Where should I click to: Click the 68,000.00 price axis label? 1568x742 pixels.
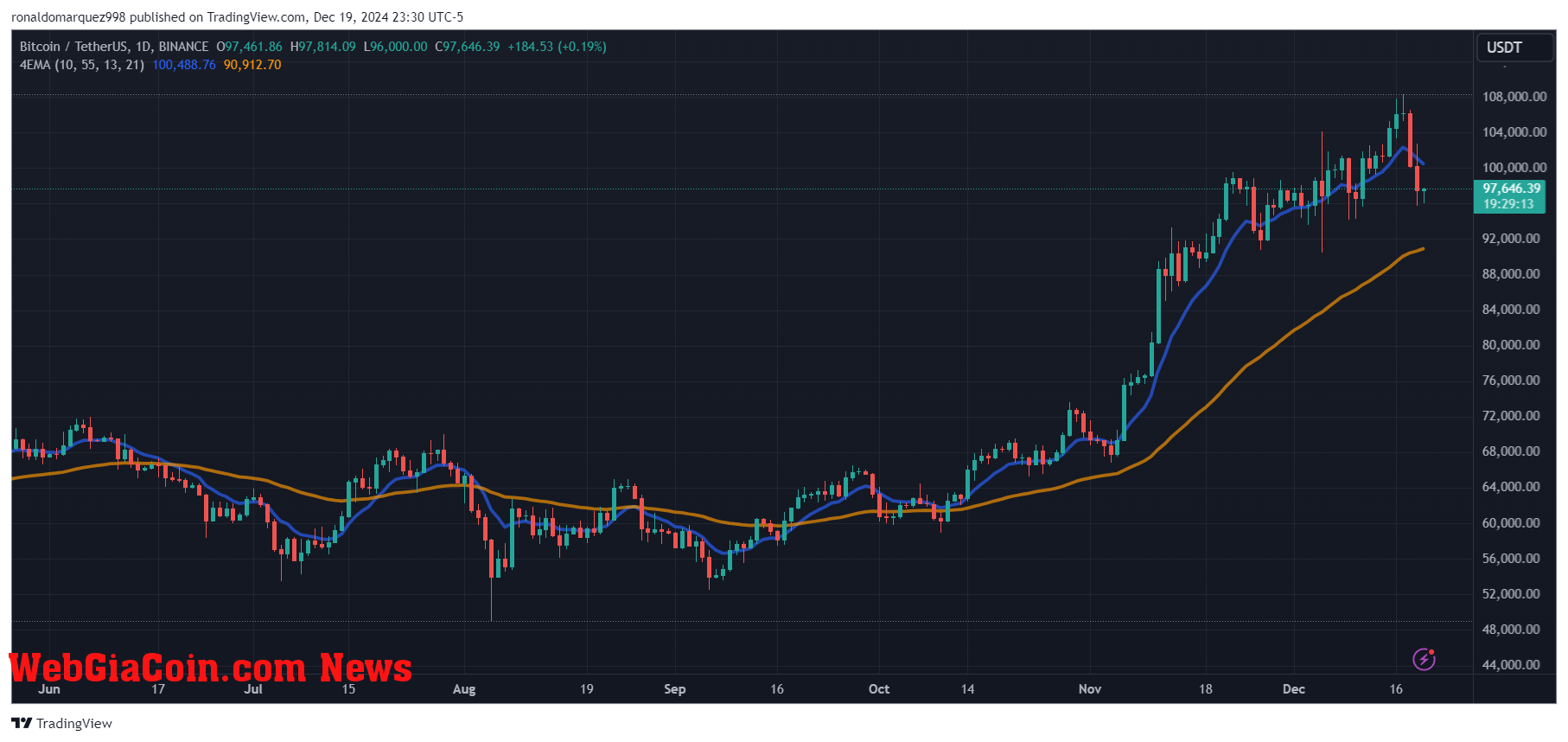(1511, 451)
